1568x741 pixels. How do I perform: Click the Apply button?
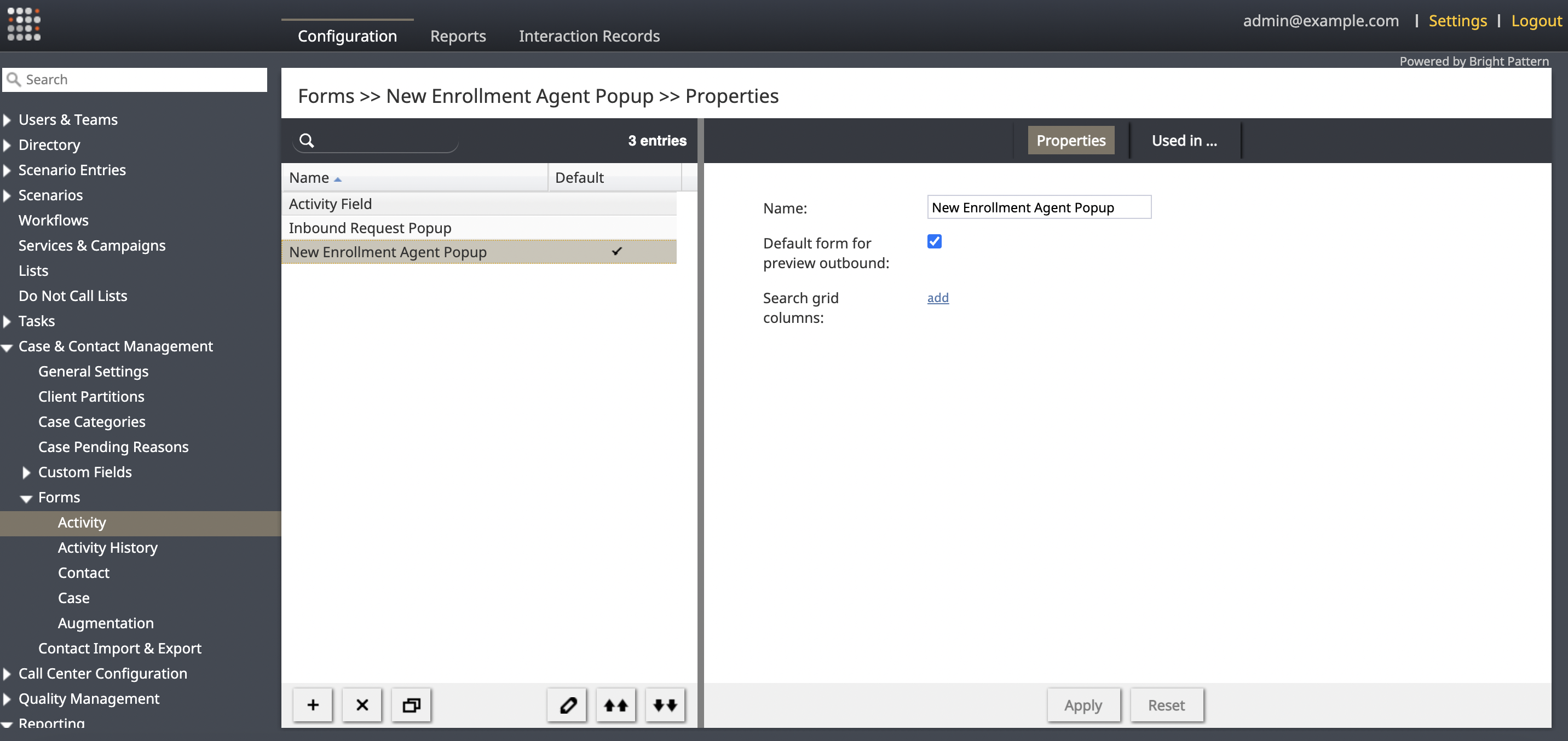point(1083,705)
